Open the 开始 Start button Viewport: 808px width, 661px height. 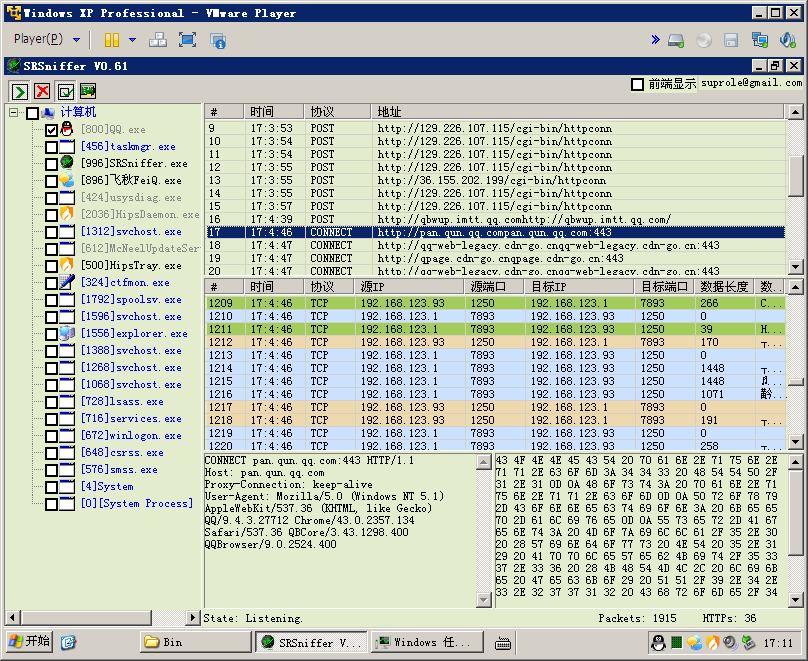[x=28, y=642]
